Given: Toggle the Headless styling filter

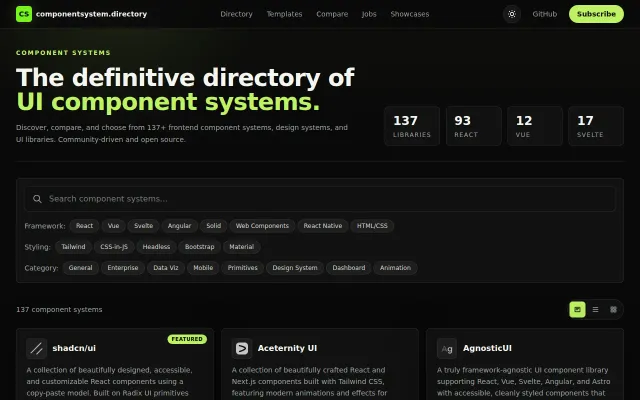Looking at the screenshot, I should point(156,247).
